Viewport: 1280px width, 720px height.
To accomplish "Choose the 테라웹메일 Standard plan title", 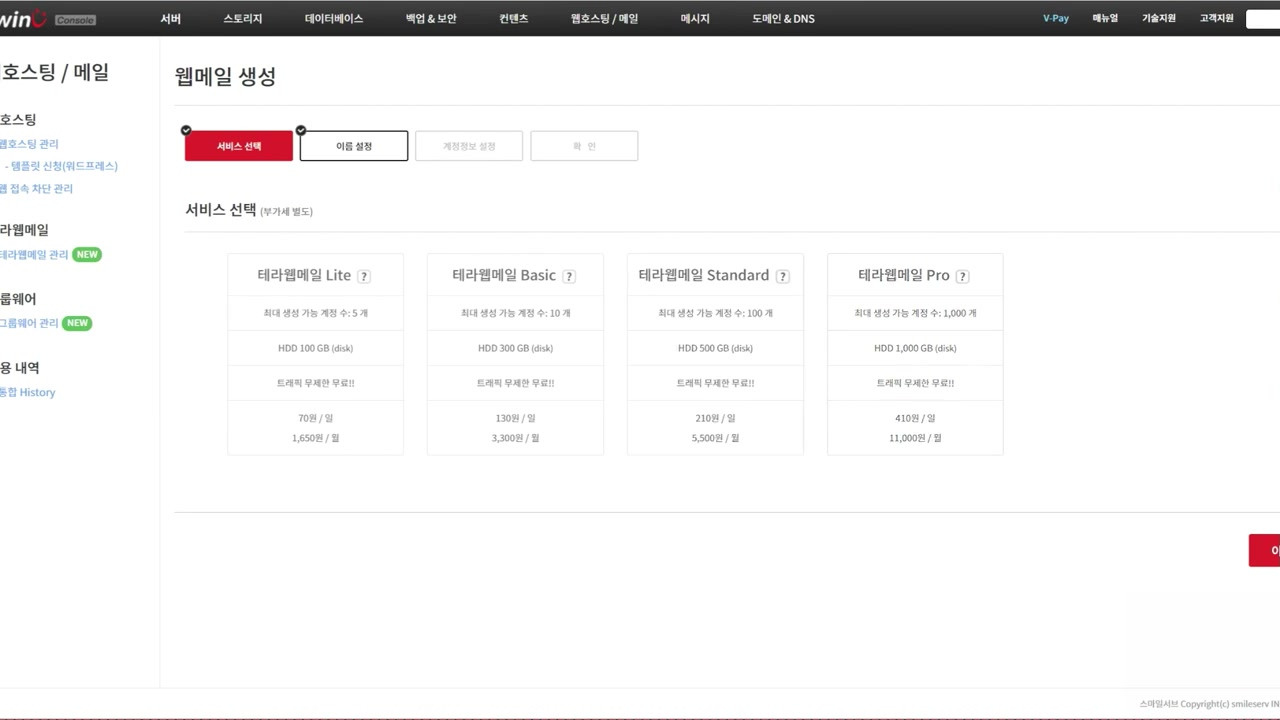I will point(704,276).
